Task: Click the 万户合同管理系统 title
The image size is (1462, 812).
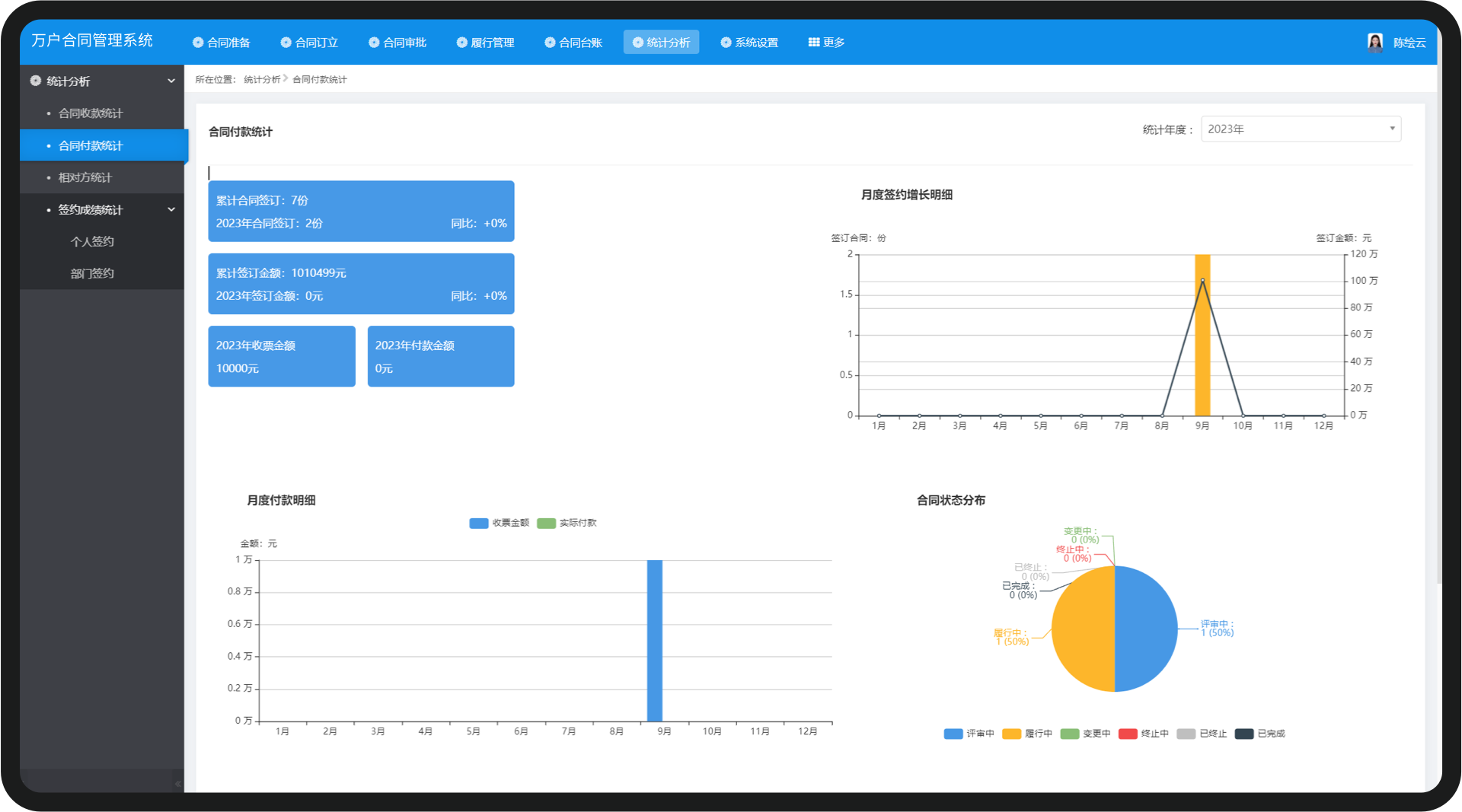Action: [x=92, y=40]
